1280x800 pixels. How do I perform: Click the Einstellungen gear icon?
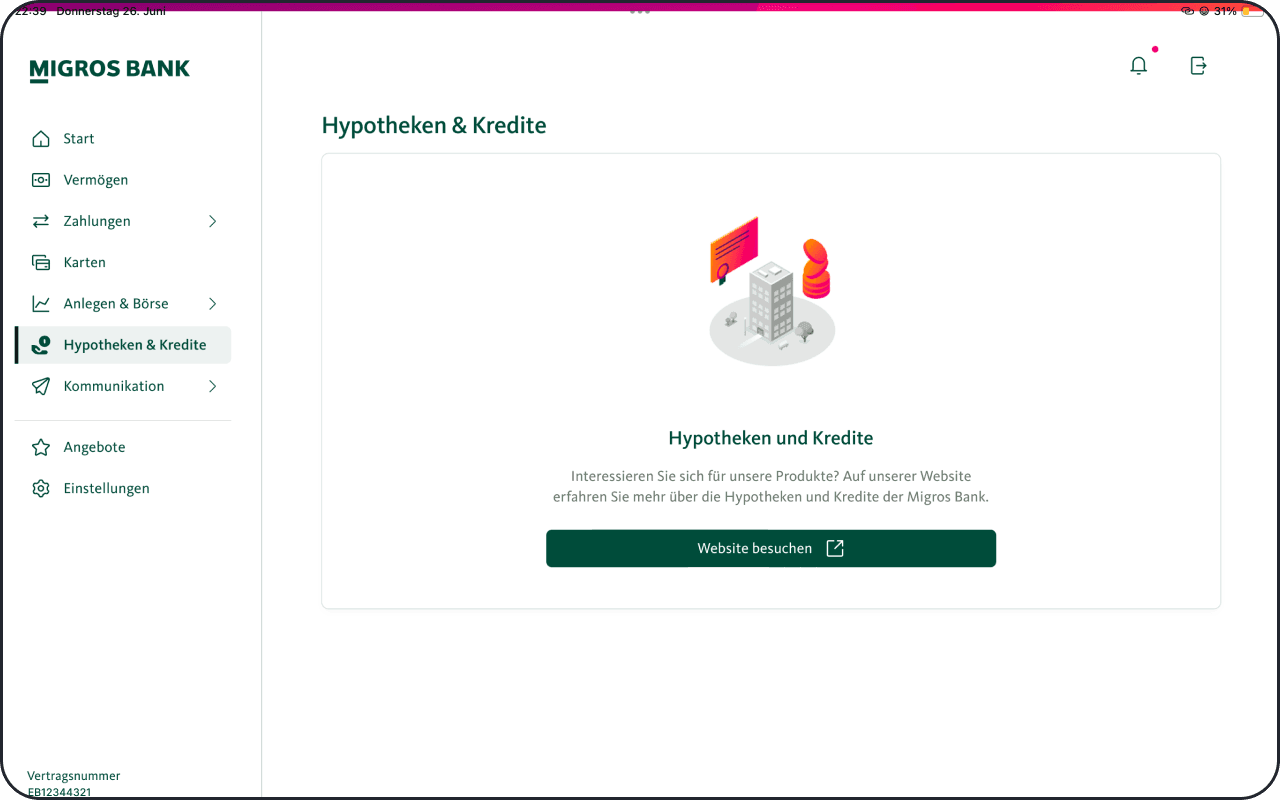pyautogui.click(x=41, y=488)
